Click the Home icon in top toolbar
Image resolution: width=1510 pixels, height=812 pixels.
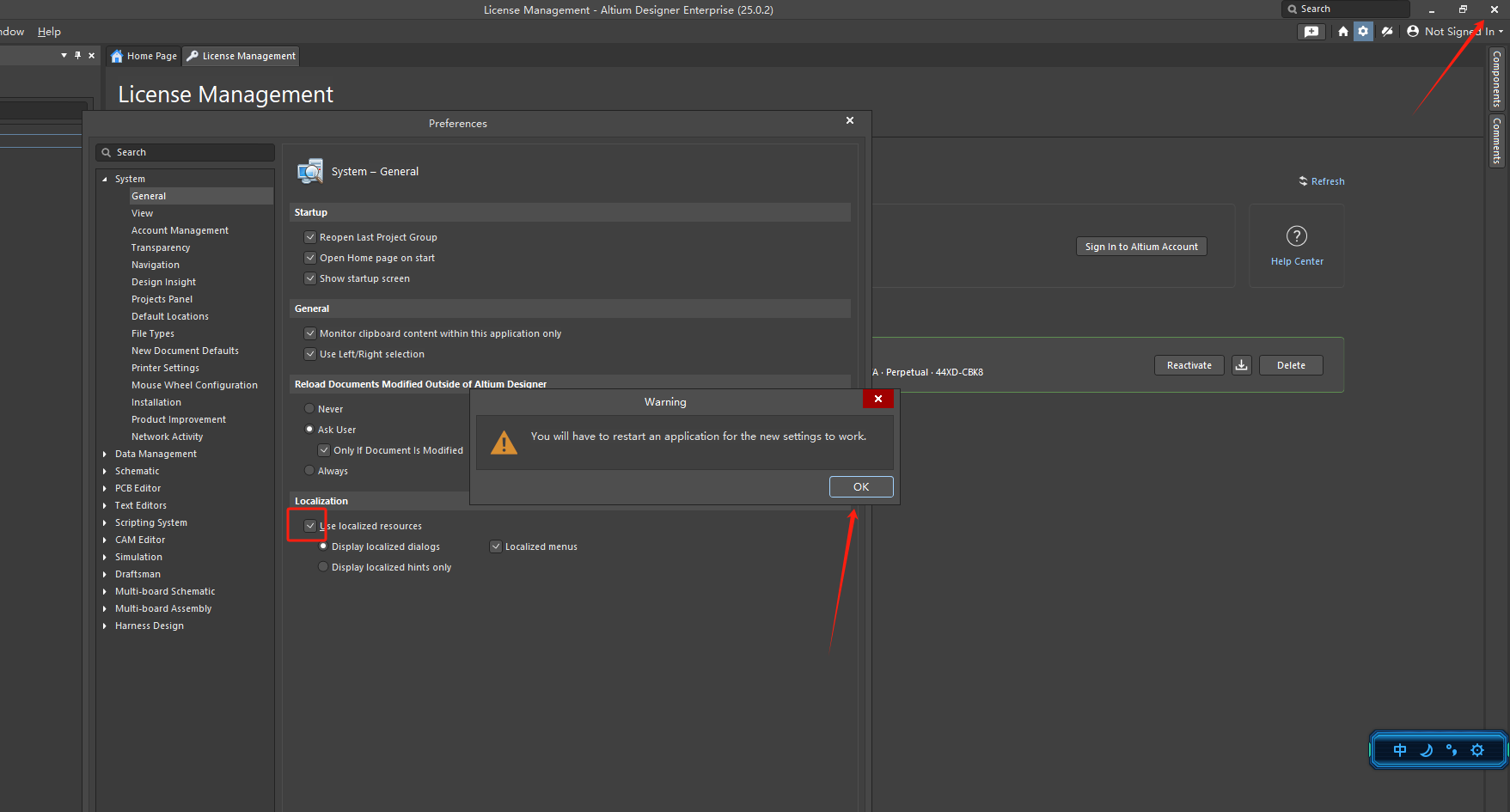coord(1342,32)
